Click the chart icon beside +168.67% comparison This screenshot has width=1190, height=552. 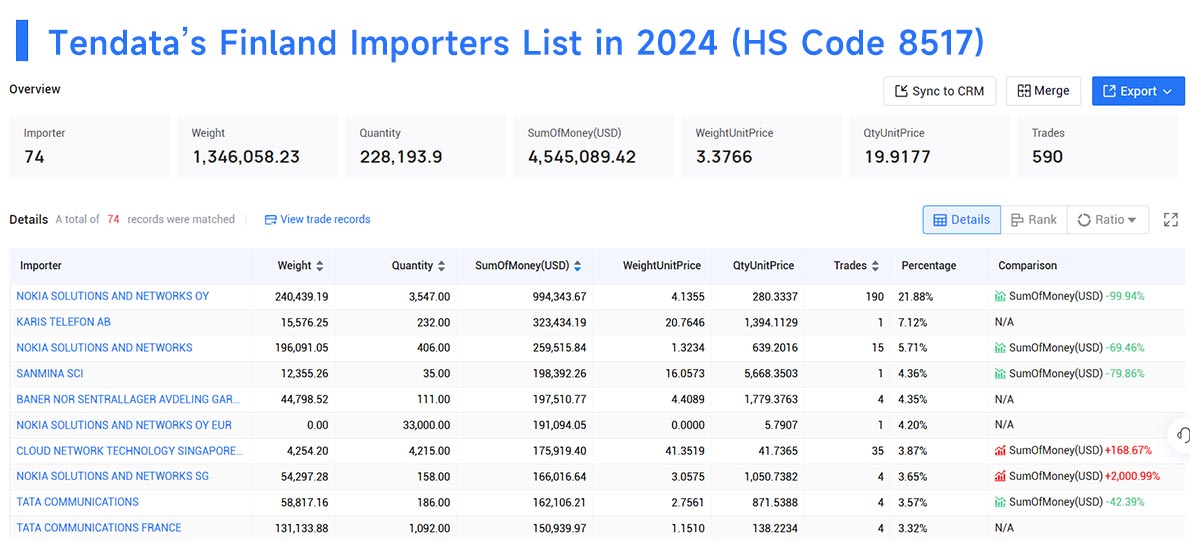pyautogui.click(x=1000, y=450)
